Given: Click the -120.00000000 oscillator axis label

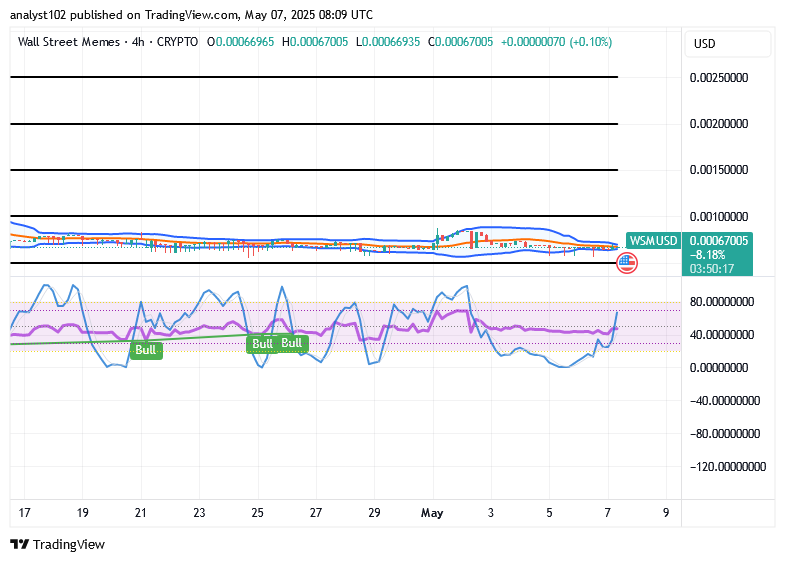Looking at the screenshot, I should (727, 467).
